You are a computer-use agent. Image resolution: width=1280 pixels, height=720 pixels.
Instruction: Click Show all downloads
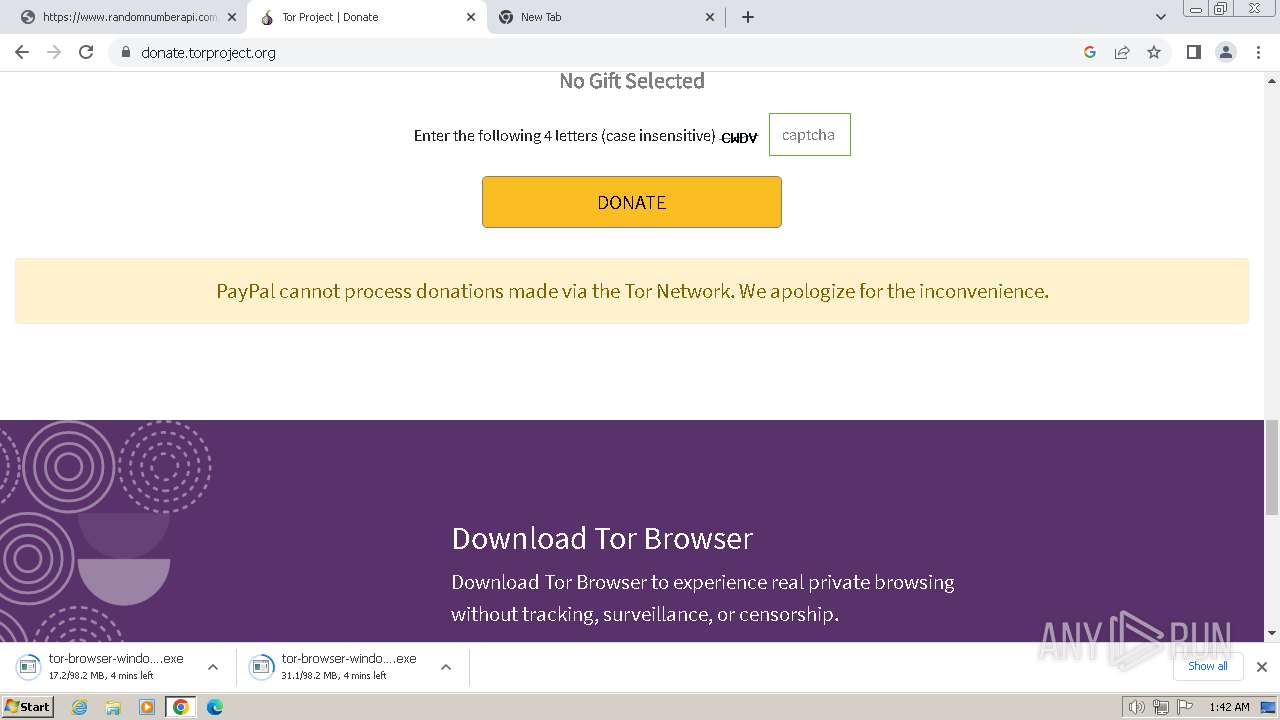[1208, 666]
